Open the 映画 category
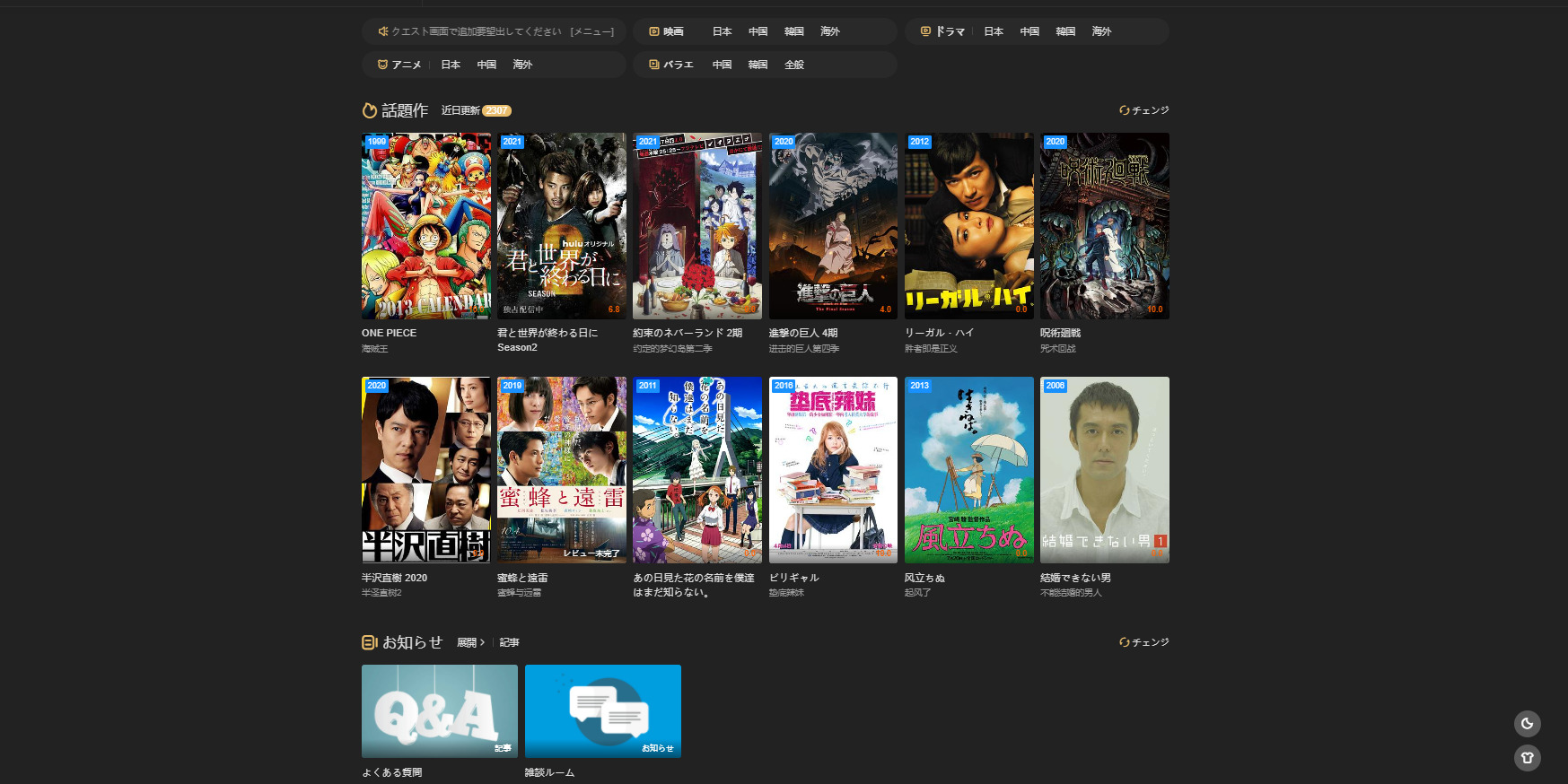This screenshot has height=784, width=1568. pyautogui.click(x=673, y=31)
